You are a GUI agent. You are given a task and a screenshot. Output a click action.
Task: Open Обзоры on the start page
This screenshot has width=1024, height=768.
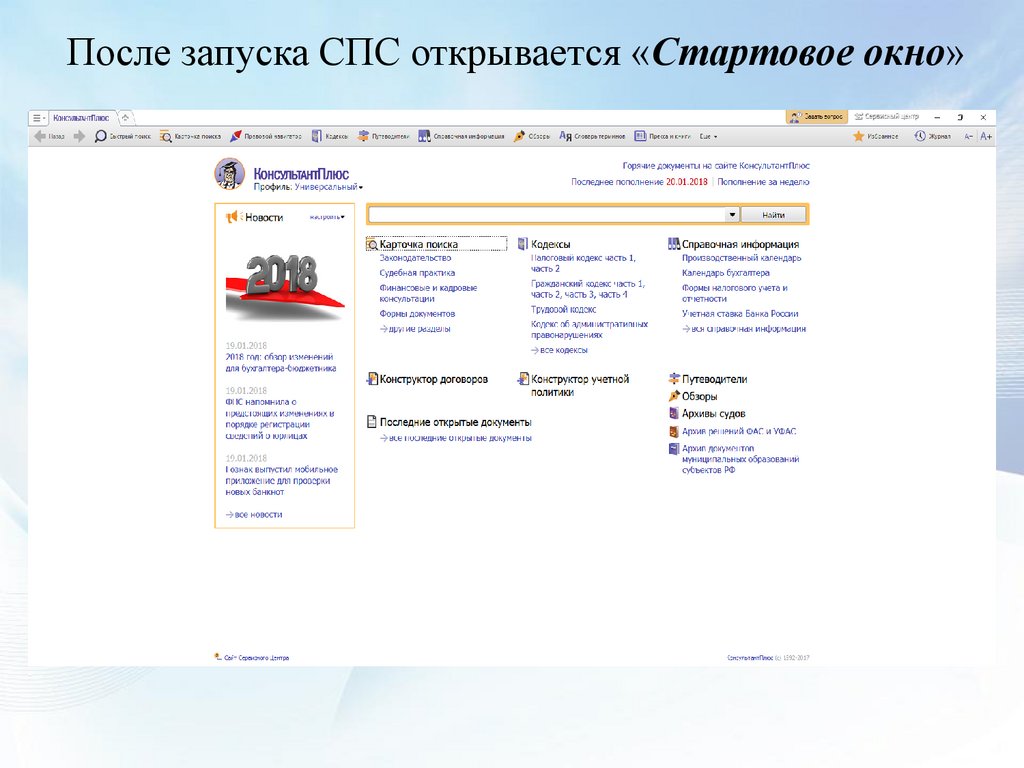(699, 396)
